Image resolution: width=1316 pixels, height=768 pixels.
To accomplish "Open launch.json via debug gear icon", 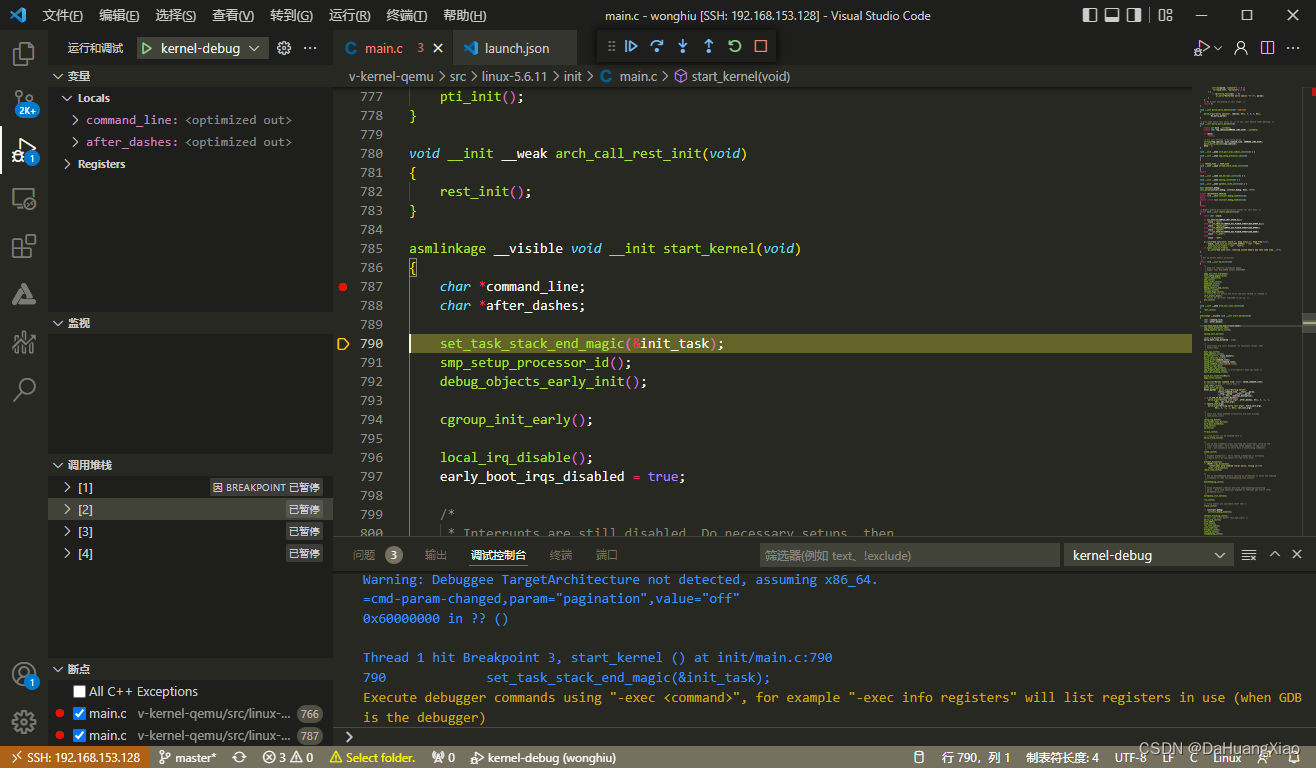I will [284, 48].
